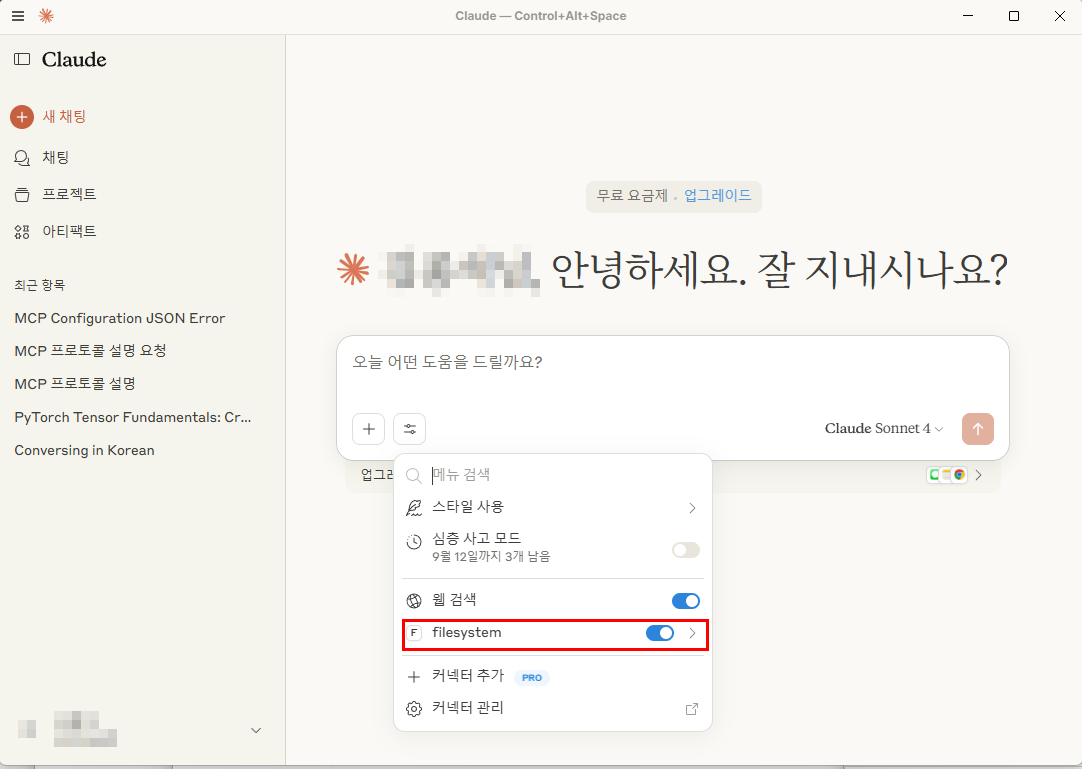Click the app icons cluster in upgrade banner

pos(947,475)
